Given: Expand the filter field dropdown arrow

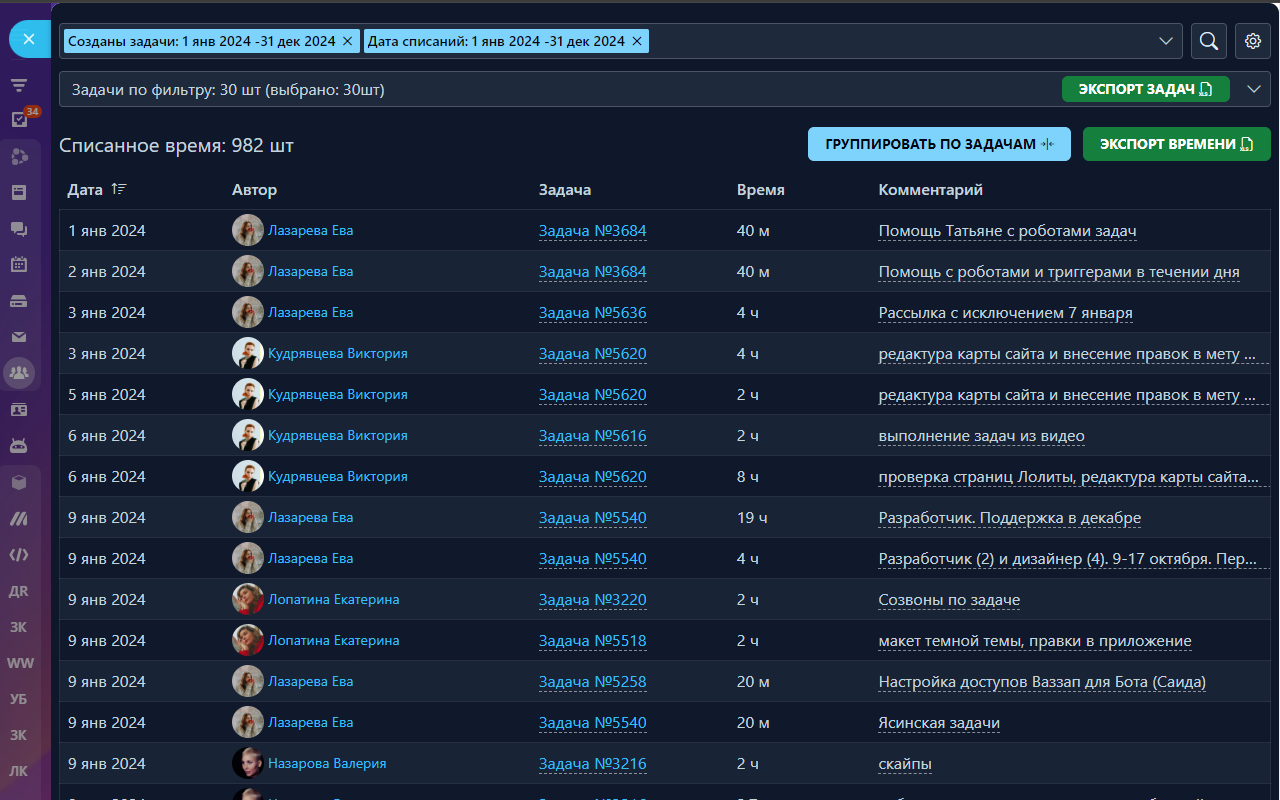Looking at the screenshot, I should click(1165, 41).
